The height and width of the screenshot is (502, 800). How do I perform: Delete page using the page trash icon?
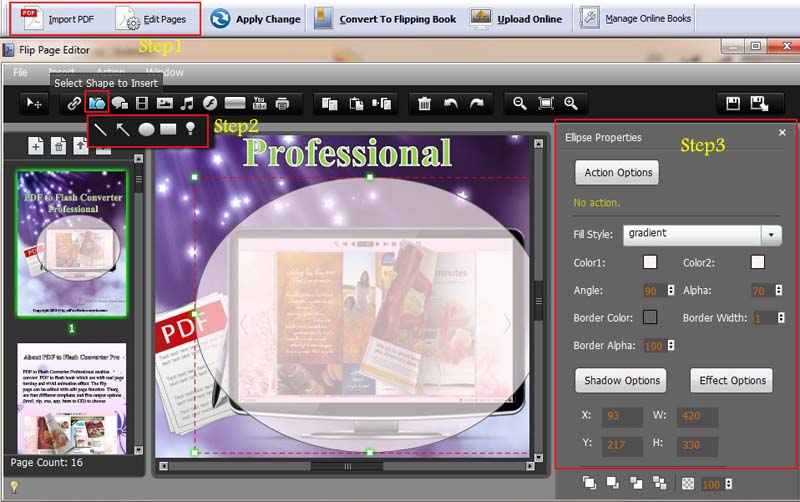tap(59, 146)
